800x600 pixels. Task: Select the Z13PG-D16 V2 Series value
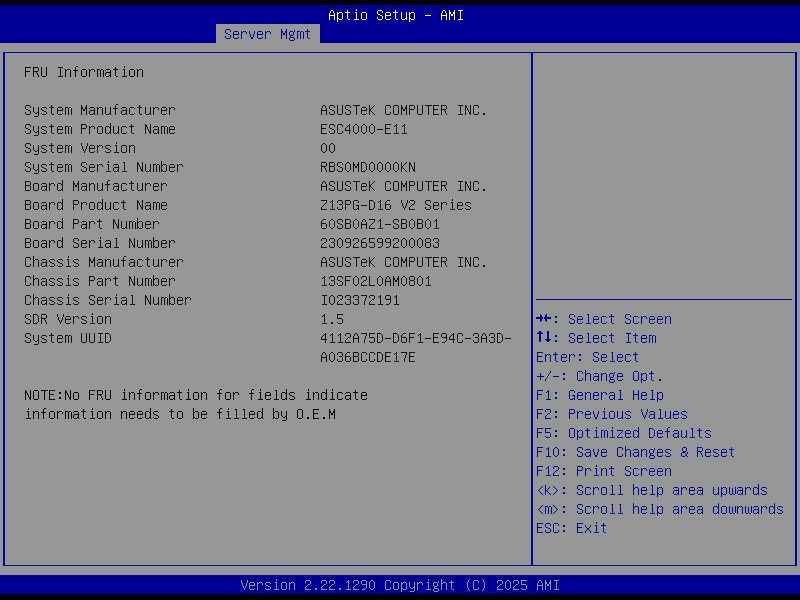click(395, 205)
